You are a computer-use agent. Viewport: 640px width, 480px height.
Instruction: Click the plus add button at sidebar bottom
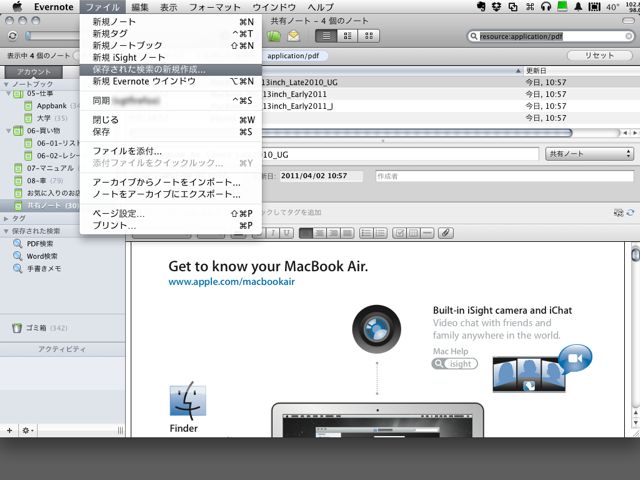[x=9, y=430]
